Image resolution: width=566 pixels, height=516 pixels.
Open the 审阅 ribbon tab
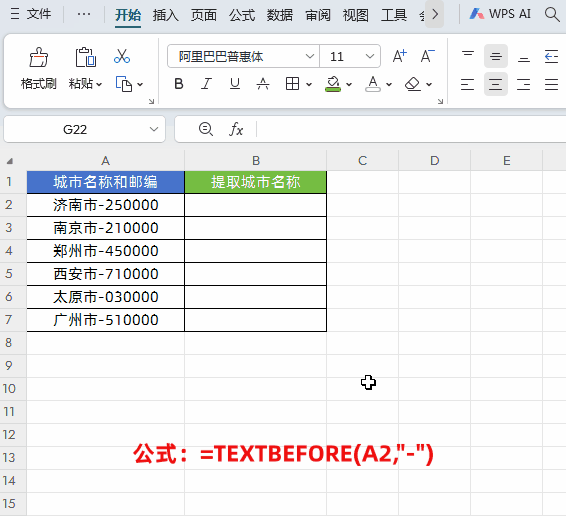pyautogui.click(x=318, y=15)
